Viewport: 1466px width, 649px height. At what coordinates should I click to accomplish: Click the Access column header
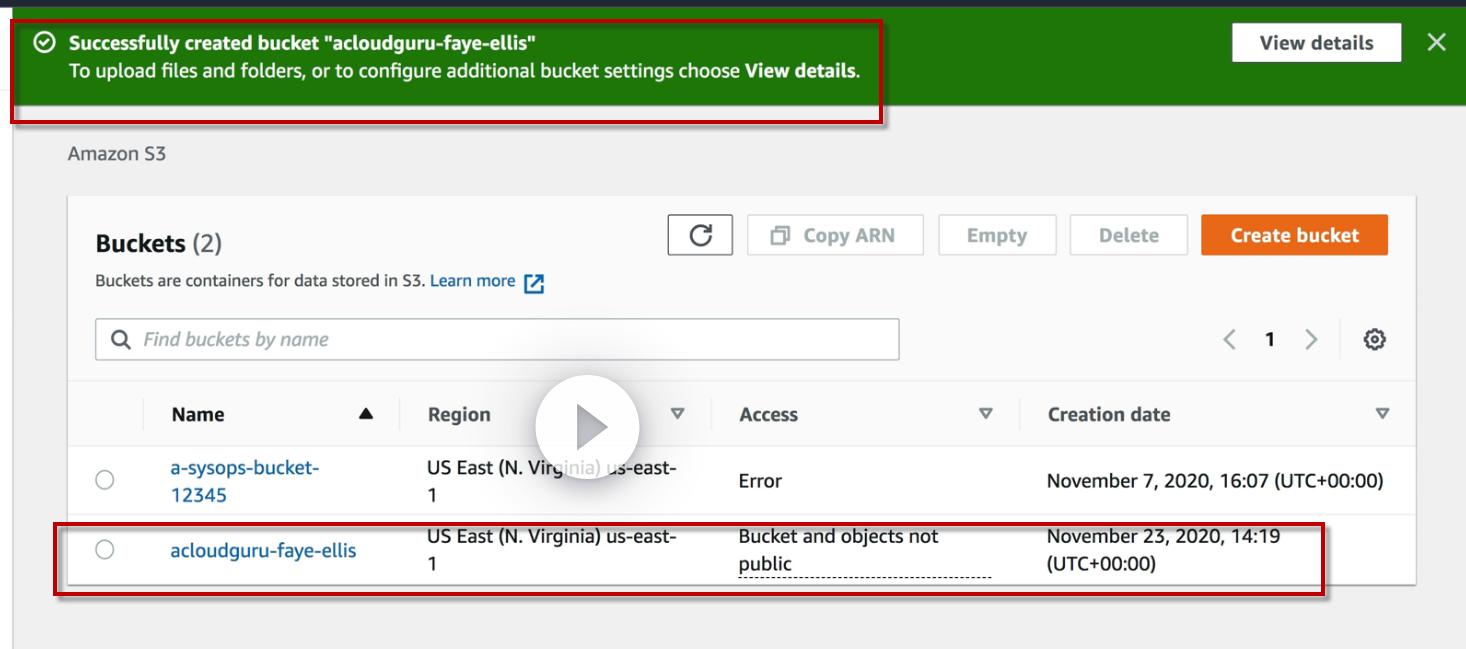point(768,414)
